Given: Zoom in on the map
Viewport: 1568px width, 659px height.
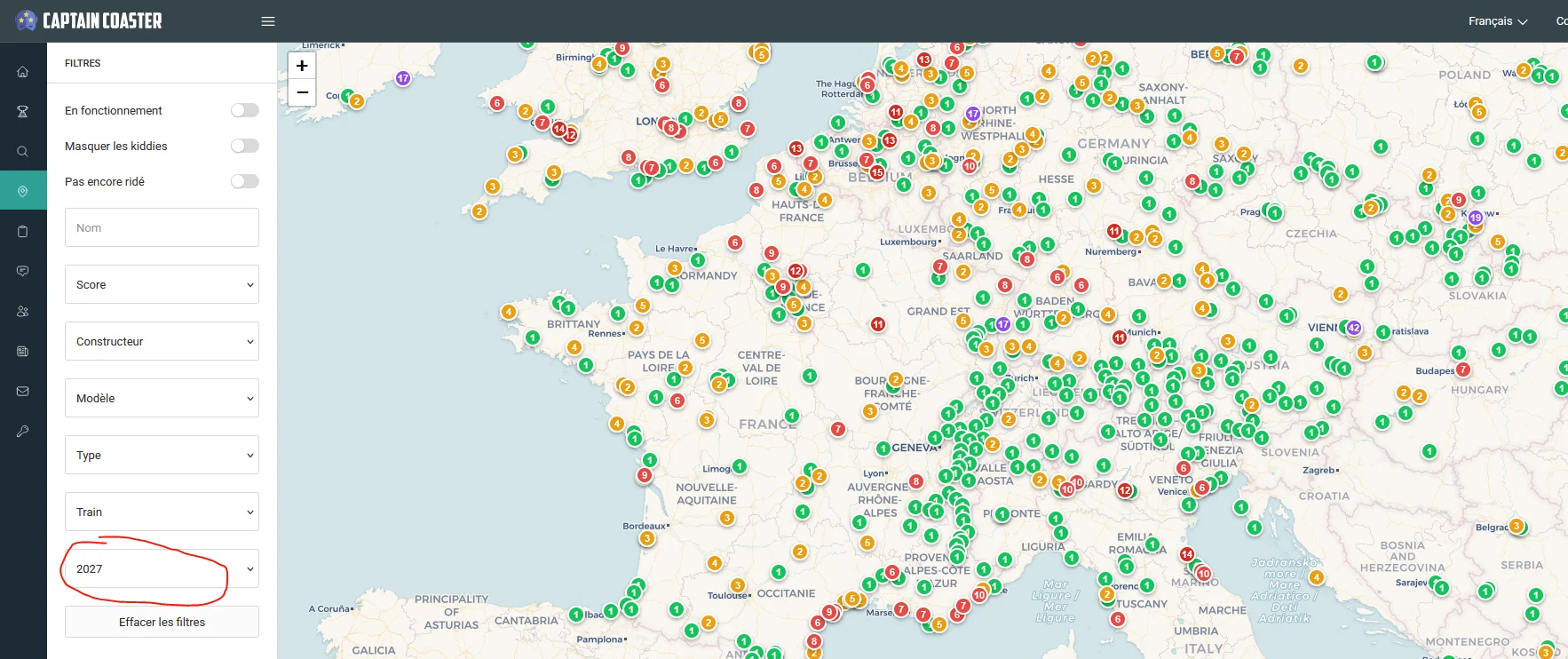Looking at the screenshot, I should 302,66.
